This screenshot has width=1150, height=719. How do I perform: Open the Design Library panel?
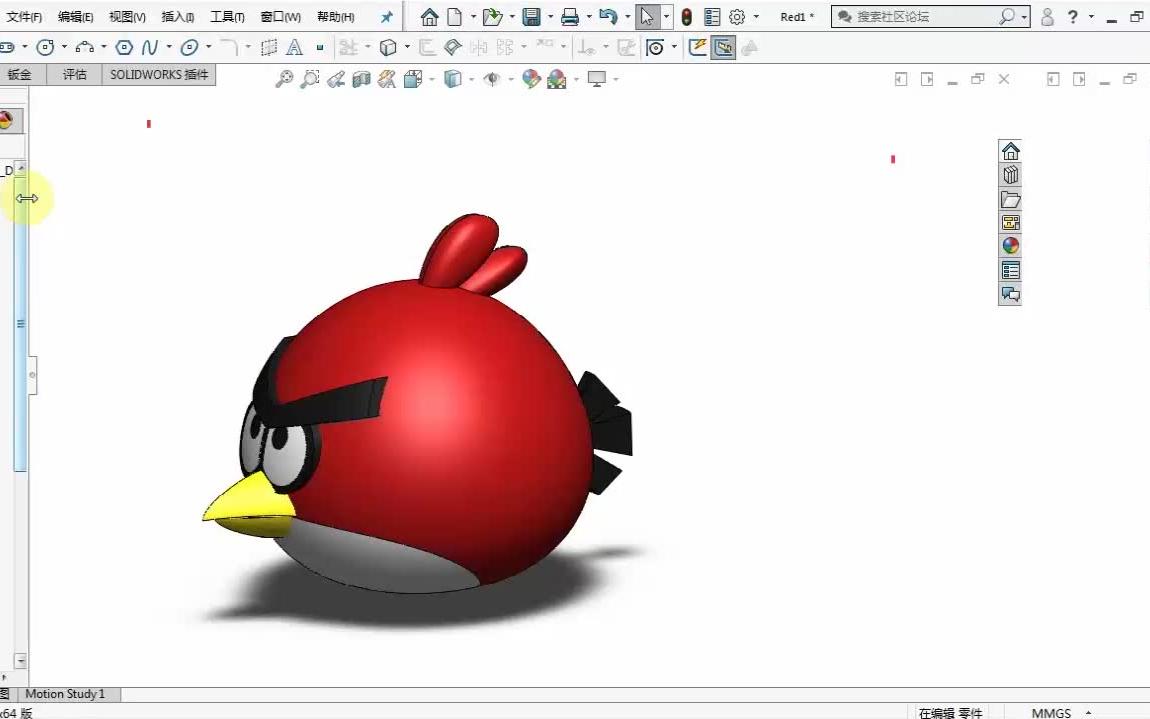tap(1010, 174)
